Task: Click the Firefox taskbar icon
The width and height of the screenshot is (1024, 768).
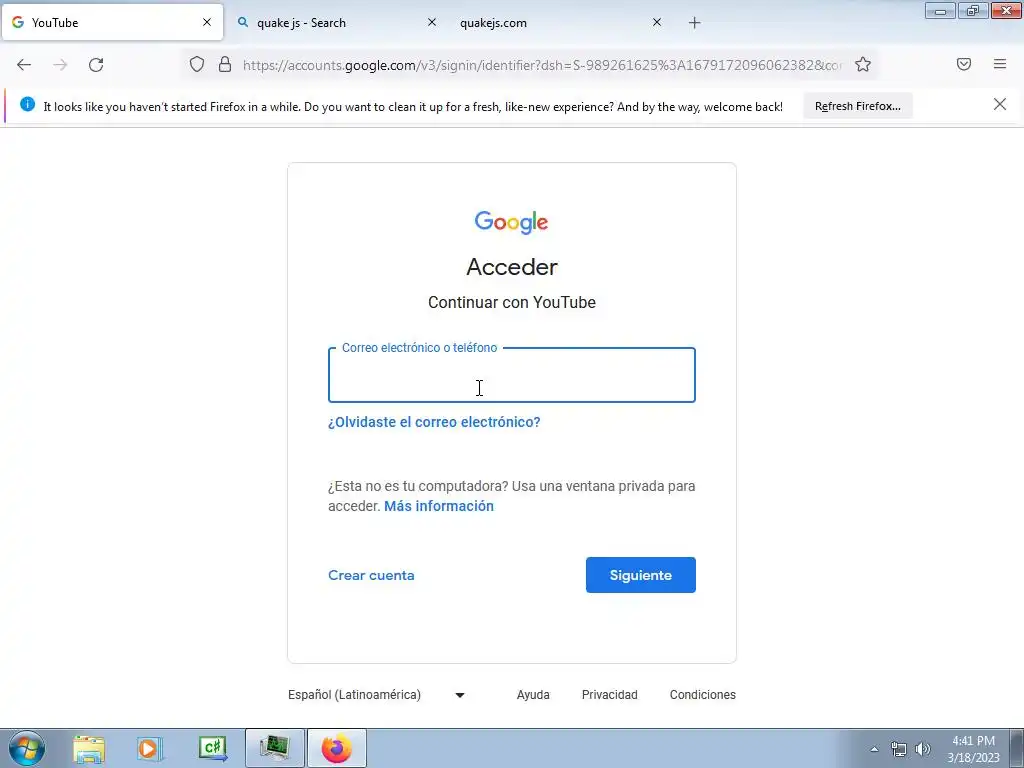Action: click(336, 748)
